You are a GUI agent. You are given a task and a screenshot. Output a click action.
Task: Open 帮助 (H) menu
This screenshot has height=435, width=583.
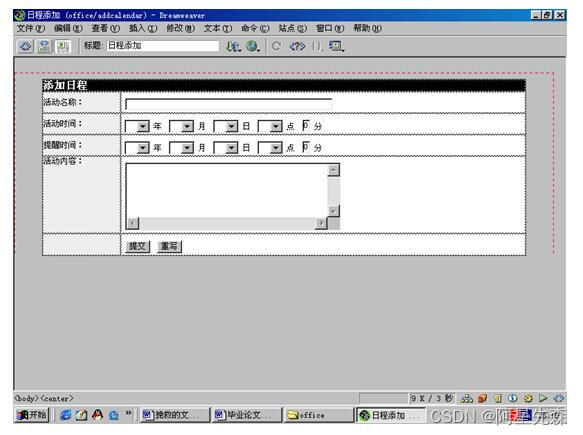click(x=367, y=28)
